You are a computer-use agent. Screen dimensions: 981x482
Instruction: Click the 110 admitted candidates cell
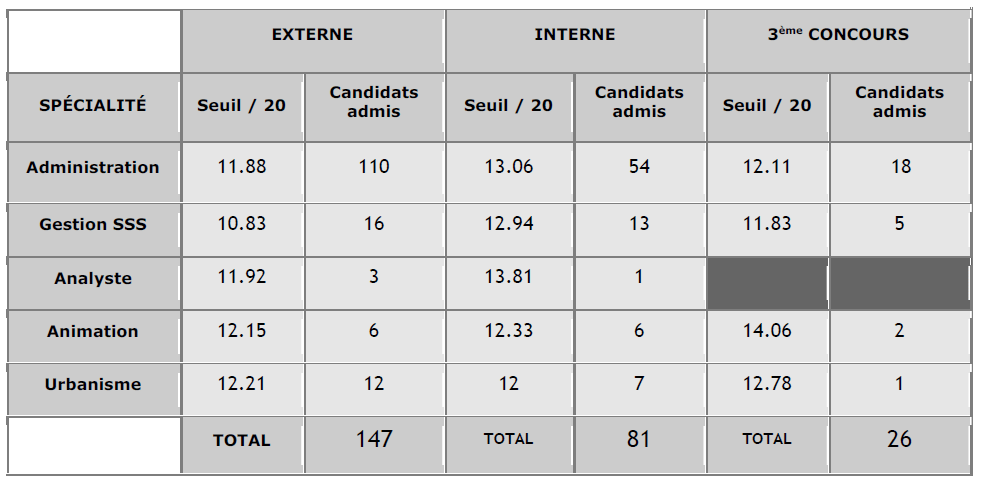point(374,167)
